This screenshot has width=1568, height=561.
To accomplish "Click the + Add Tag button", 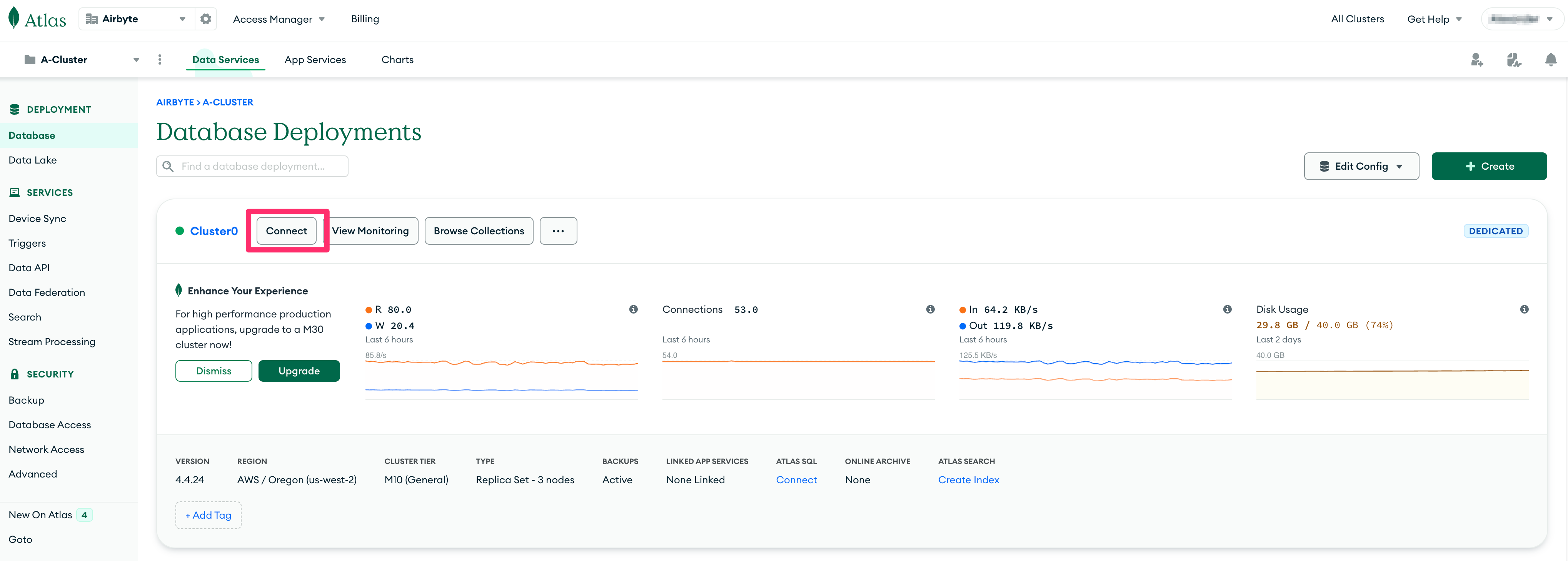I will (208, 515).
